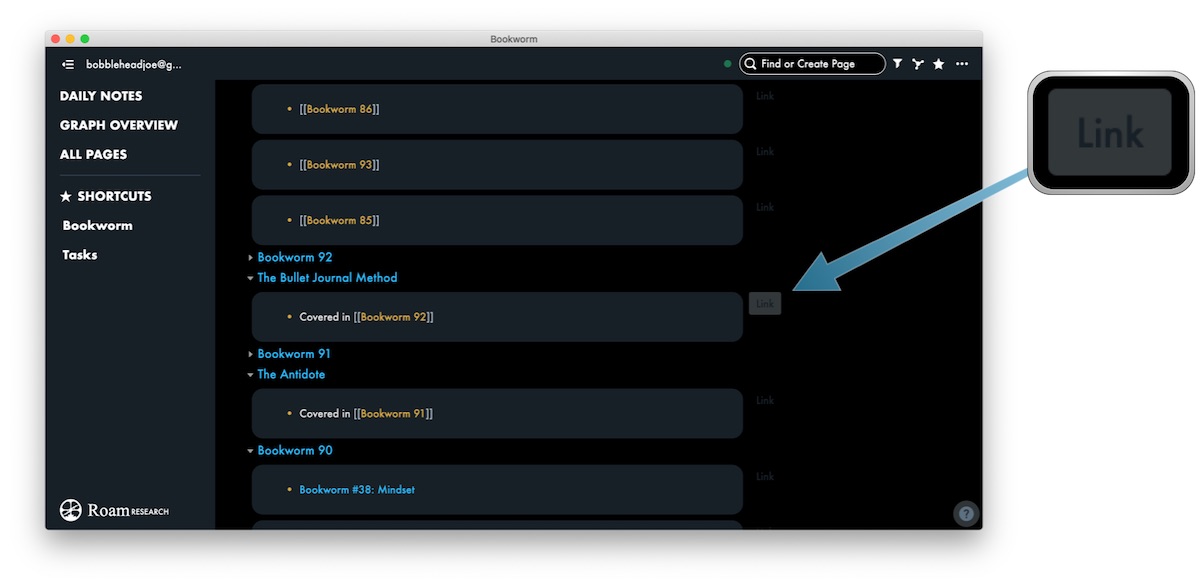Click Link button beside [[Bookworm 93]] block
Viewport: 1200px width, 587px height.
point(765,152)
